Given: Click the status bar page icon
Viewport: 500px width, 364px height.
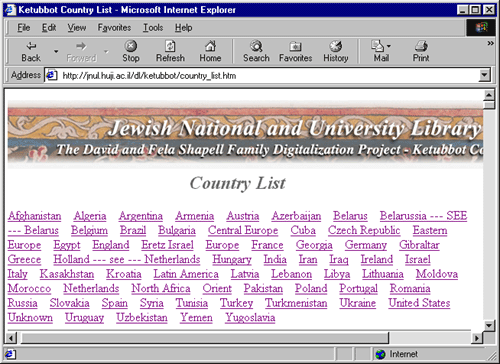Looking at the screenshot, I should click(x=9, y=354).
